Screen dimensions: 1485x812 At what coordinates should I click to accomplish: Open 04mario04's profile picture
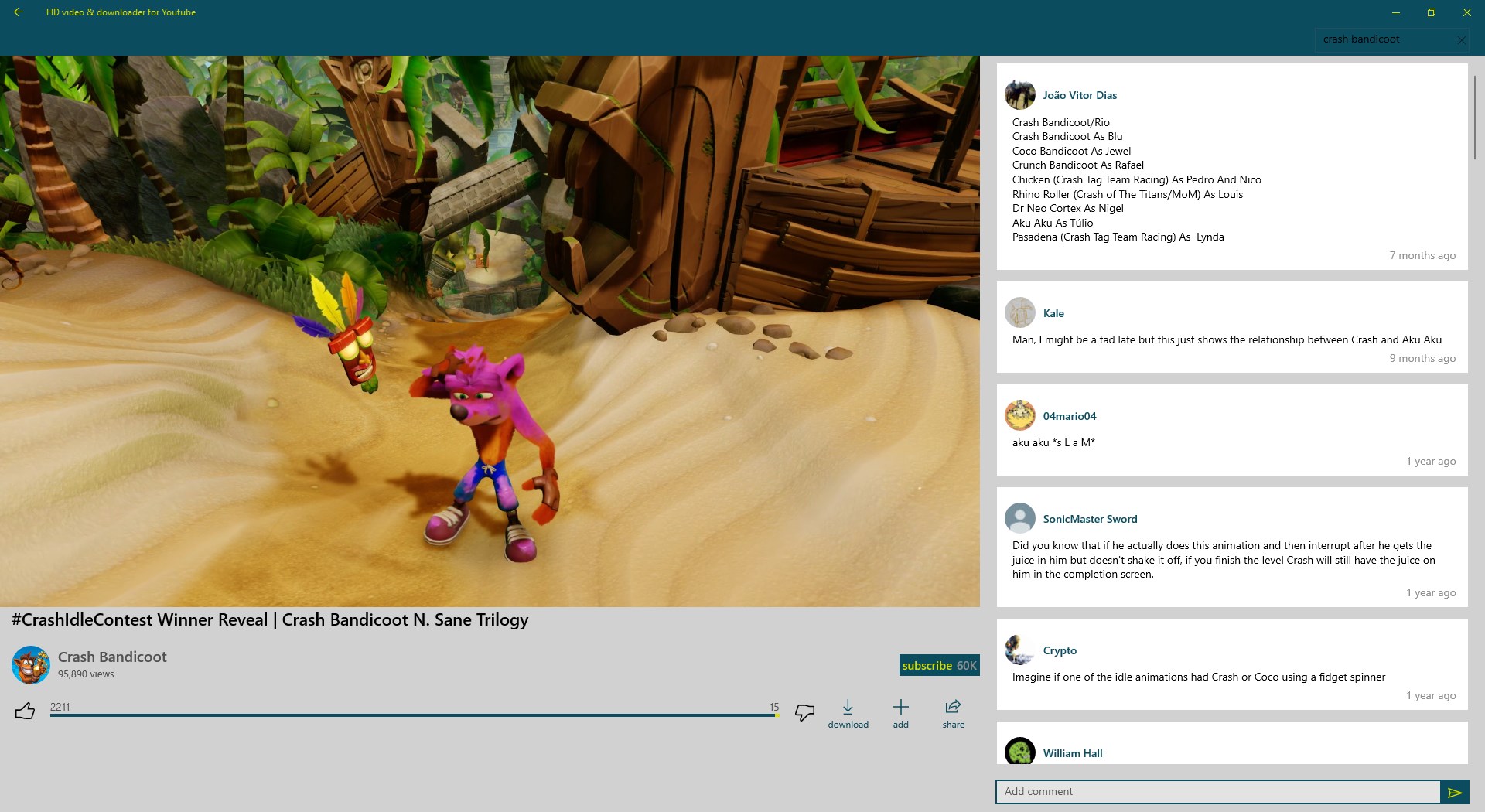click(1020, 416)
